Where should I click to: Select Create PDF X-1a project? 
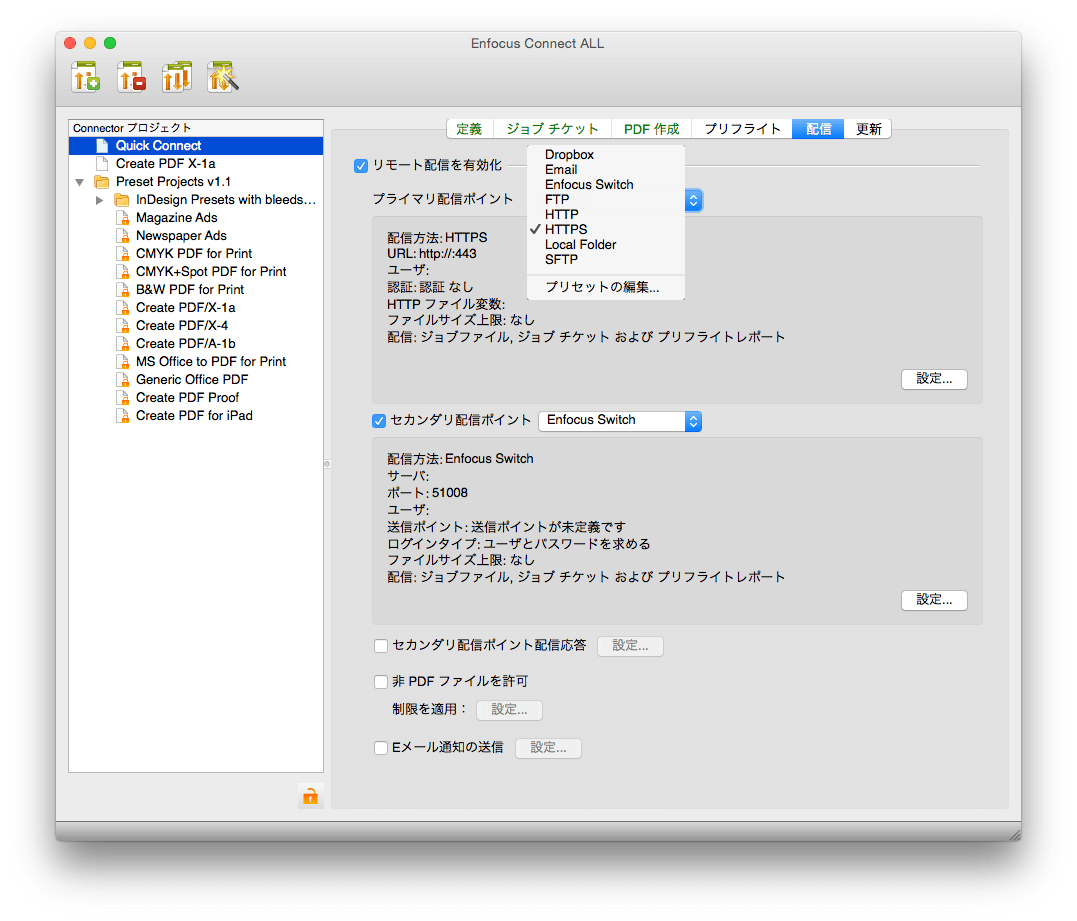click(196, 163)
